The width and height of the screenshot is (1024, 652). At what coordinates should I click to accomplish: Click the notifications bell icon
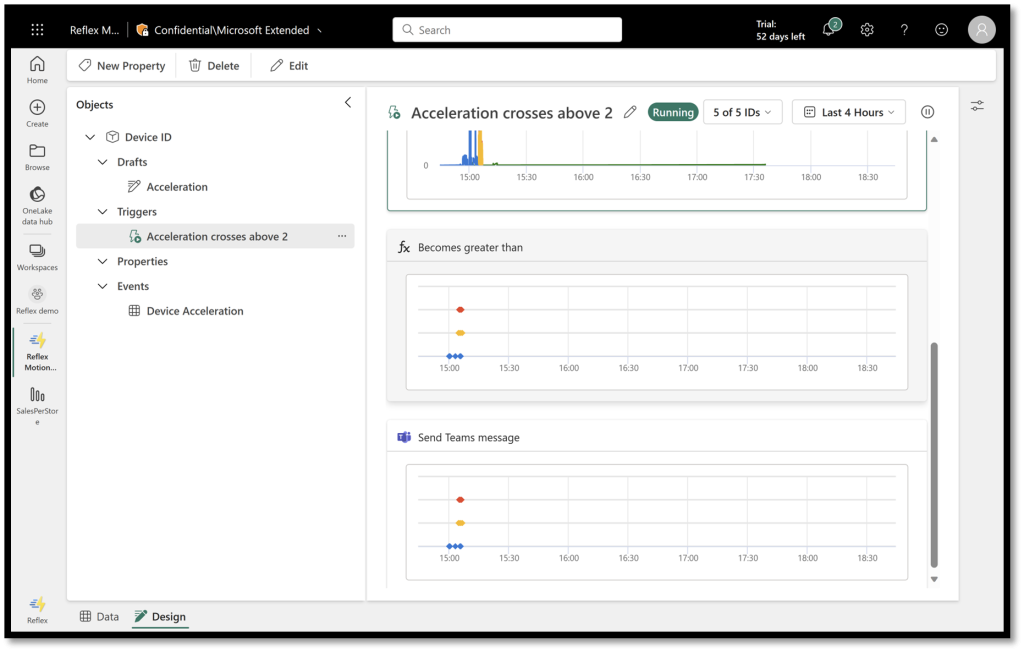pos(828,30)
